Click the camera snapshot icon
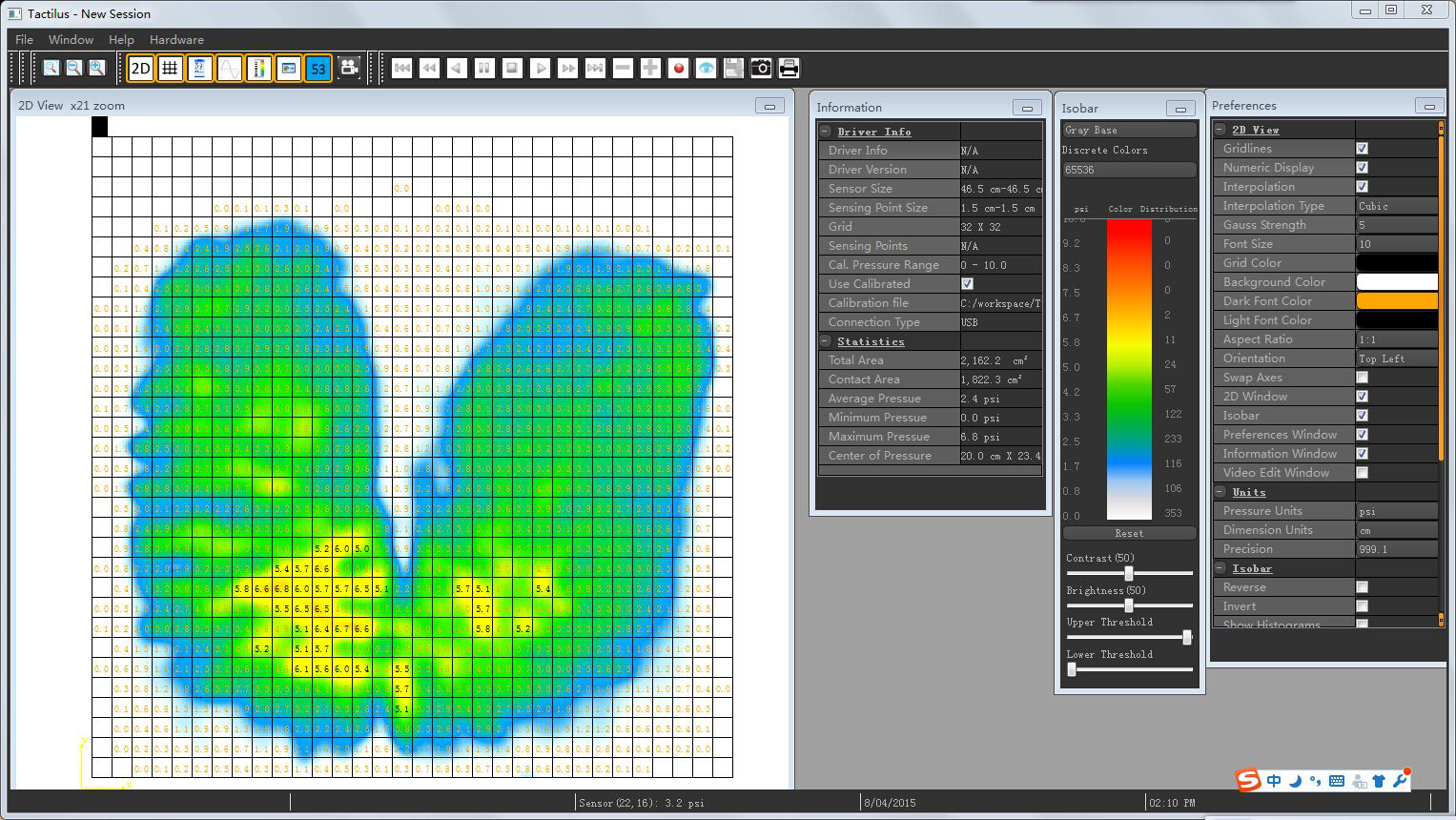 (x=761, y=69)
